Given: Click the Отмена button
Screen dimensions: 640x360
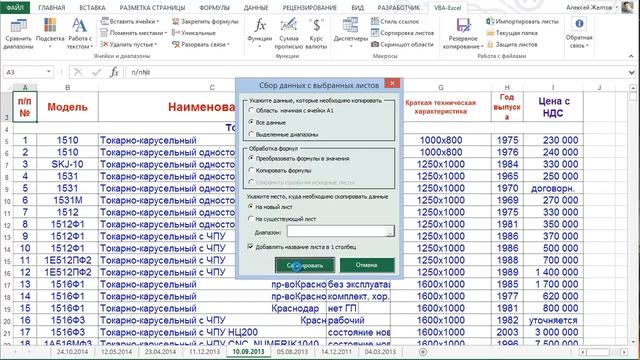Looking at the screenshot, I should (367, 265).
